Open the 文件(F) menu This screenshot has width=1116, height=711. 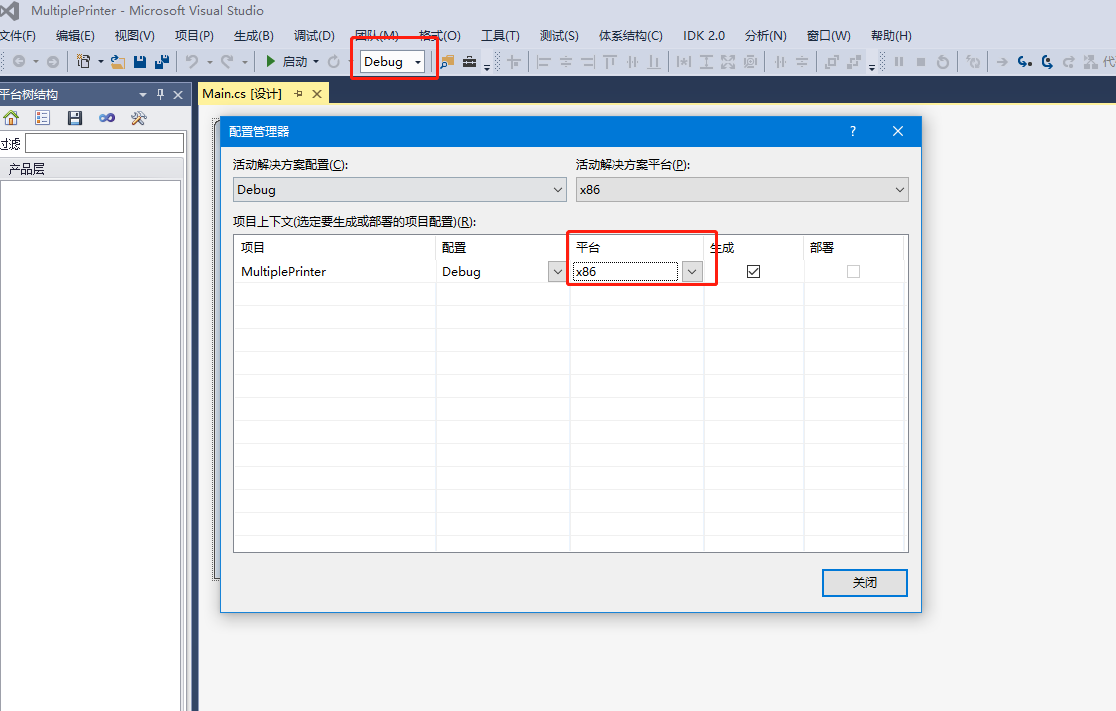coord(17,36)
